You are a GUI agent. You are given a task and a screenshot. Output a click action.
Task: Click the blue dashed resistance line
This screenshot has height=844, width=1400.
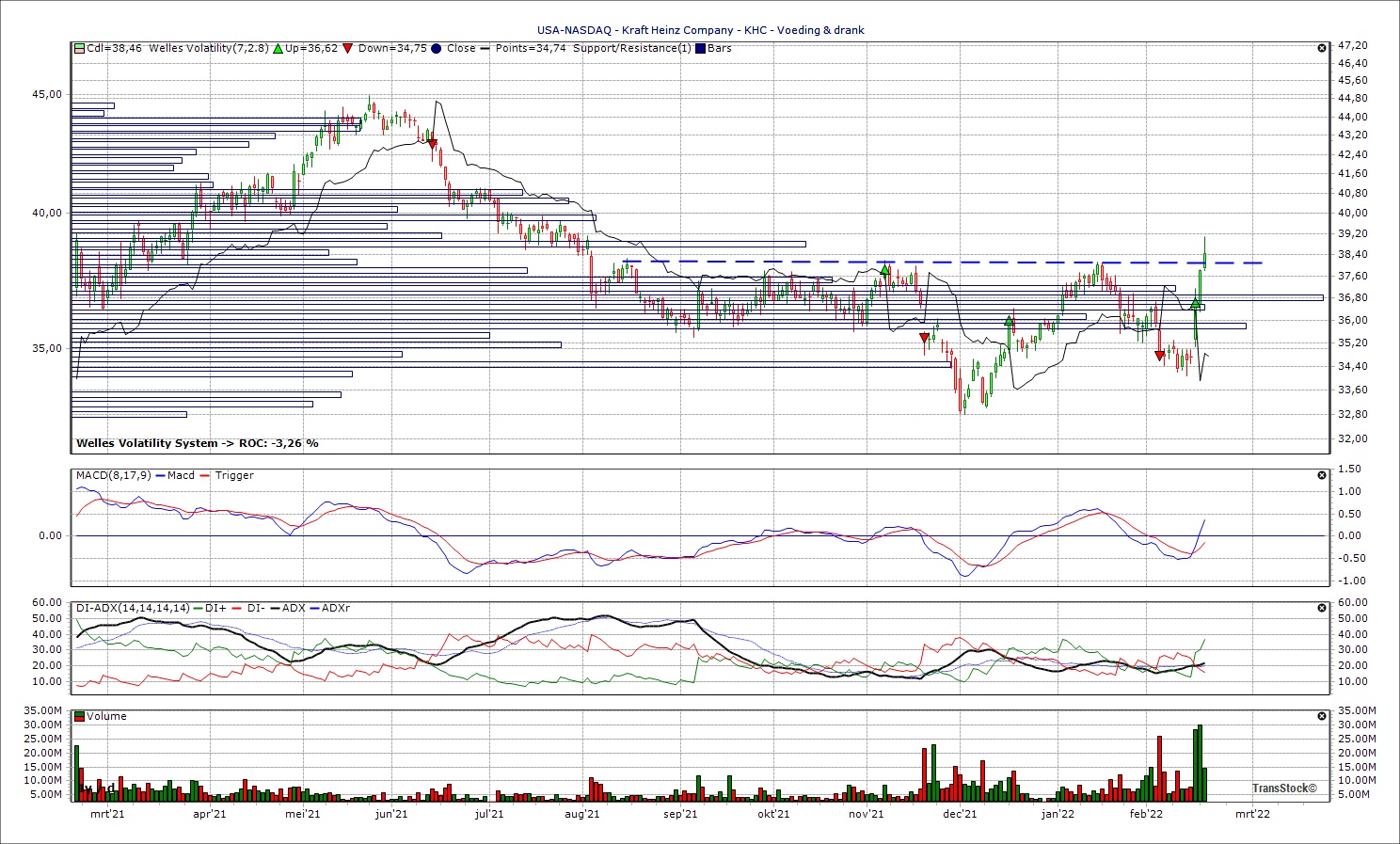click(941, 262)
